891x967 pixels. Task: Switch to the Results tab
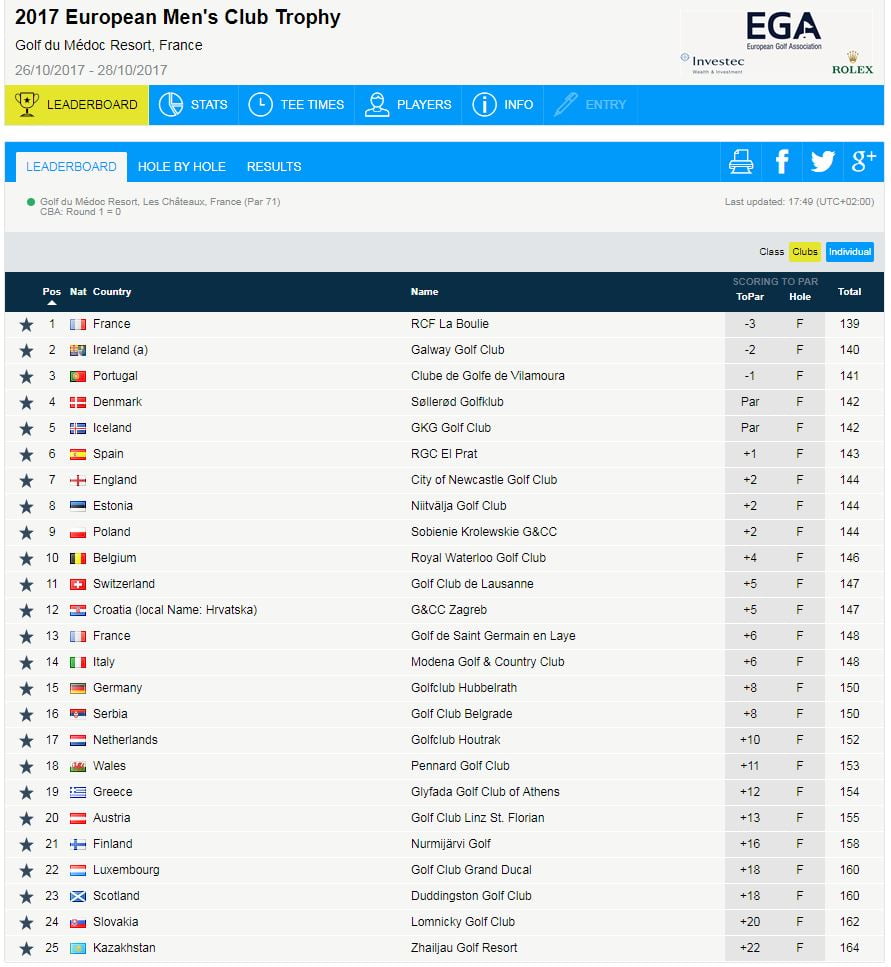click(x=274, y=167)
